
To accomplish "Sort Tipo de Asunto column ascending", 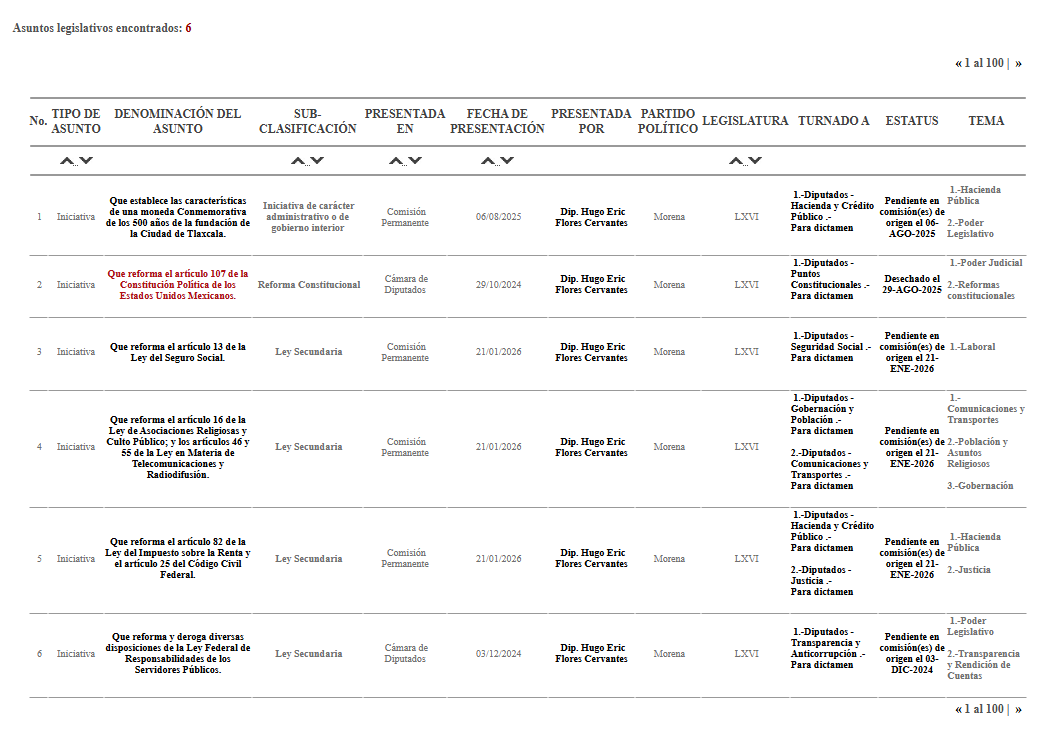I will (67, 161).
